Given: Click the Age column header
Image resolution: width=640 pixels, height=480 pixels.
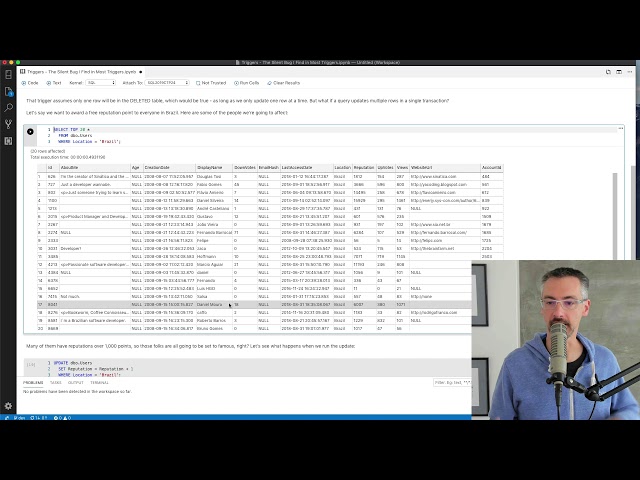Looking at the screenshot, I should click(136, 168).
